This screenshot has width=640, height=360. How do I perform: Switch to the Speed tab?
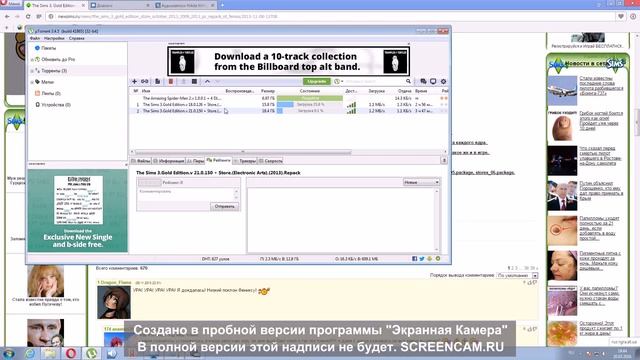271,161
